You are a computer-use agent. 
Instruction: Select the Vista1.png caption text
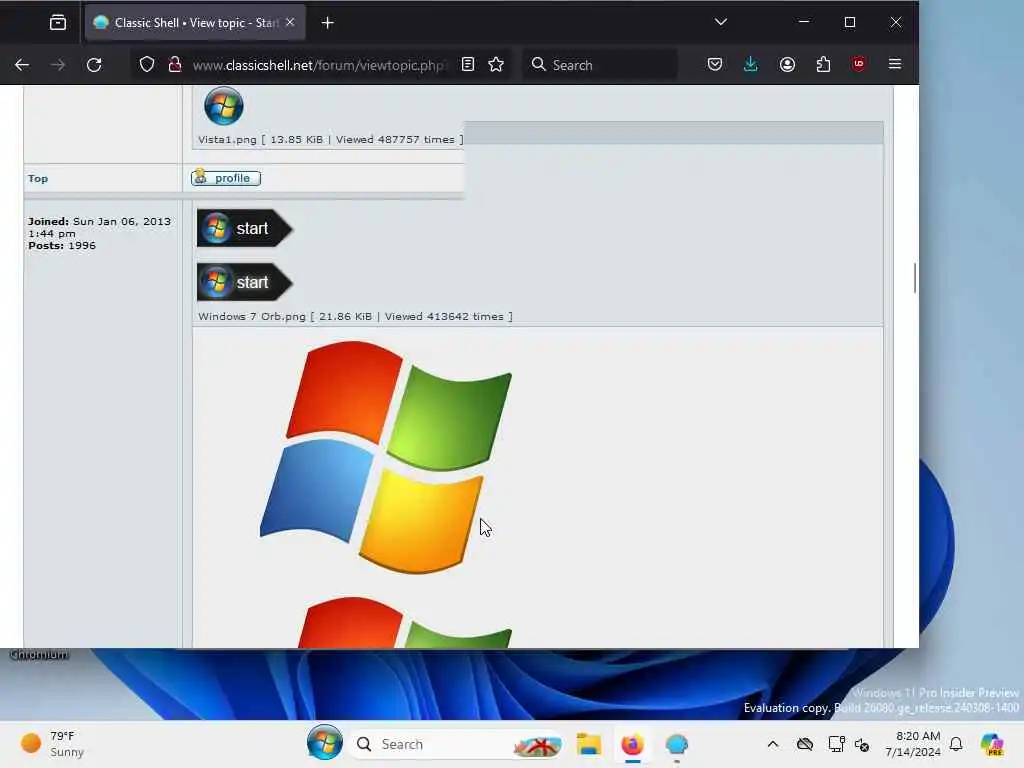click(x=330, y=139)
